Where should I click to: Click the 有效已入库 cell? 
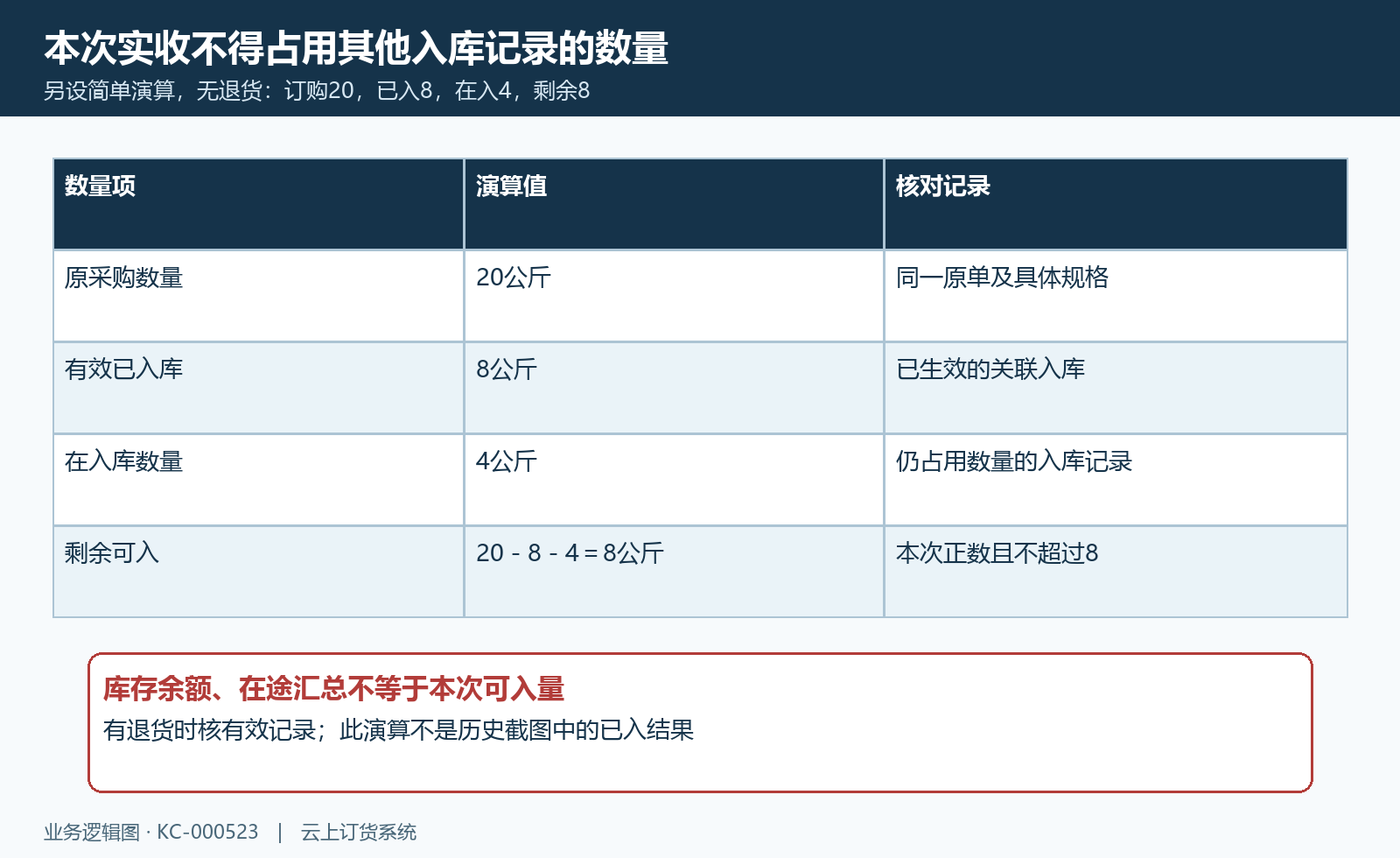tap(258, 388)
